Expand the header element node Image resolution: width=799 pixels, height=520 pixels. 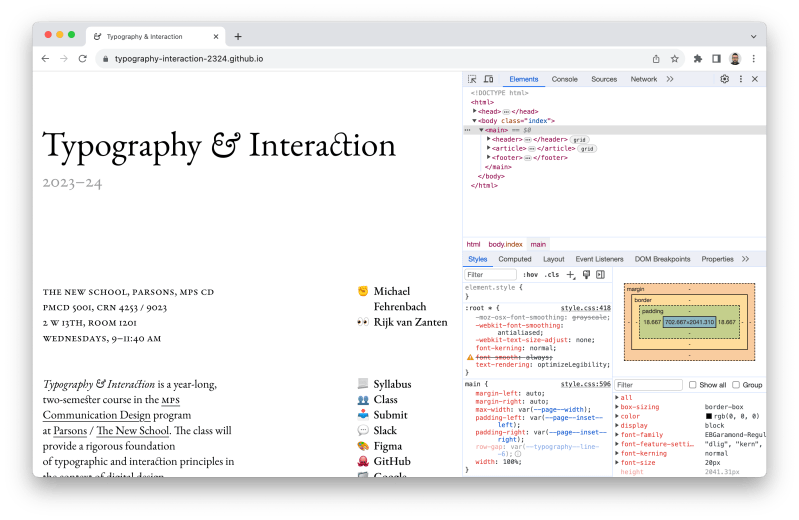click(489, 139)
